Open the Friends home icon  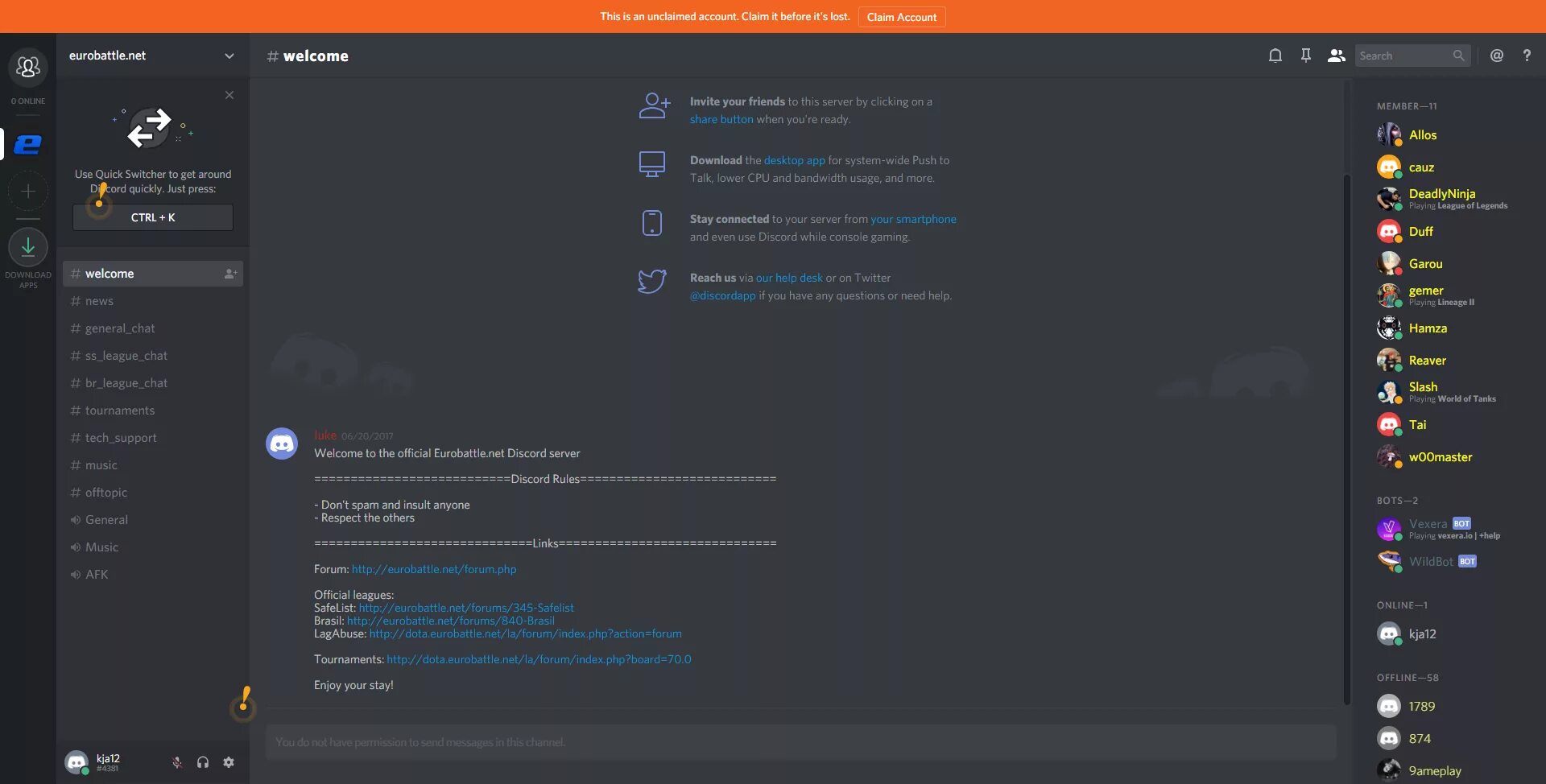tap(28, 68)
